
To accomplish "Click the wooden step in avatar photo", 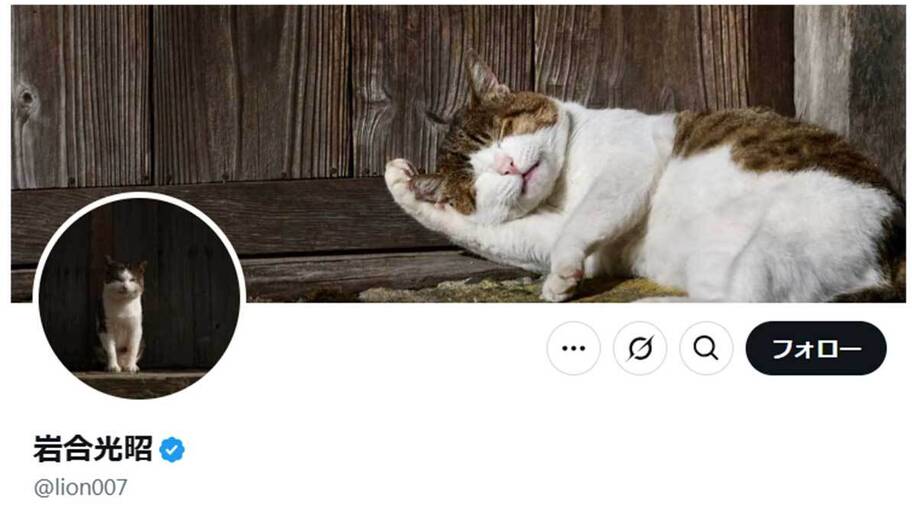I will click(140, 382).
